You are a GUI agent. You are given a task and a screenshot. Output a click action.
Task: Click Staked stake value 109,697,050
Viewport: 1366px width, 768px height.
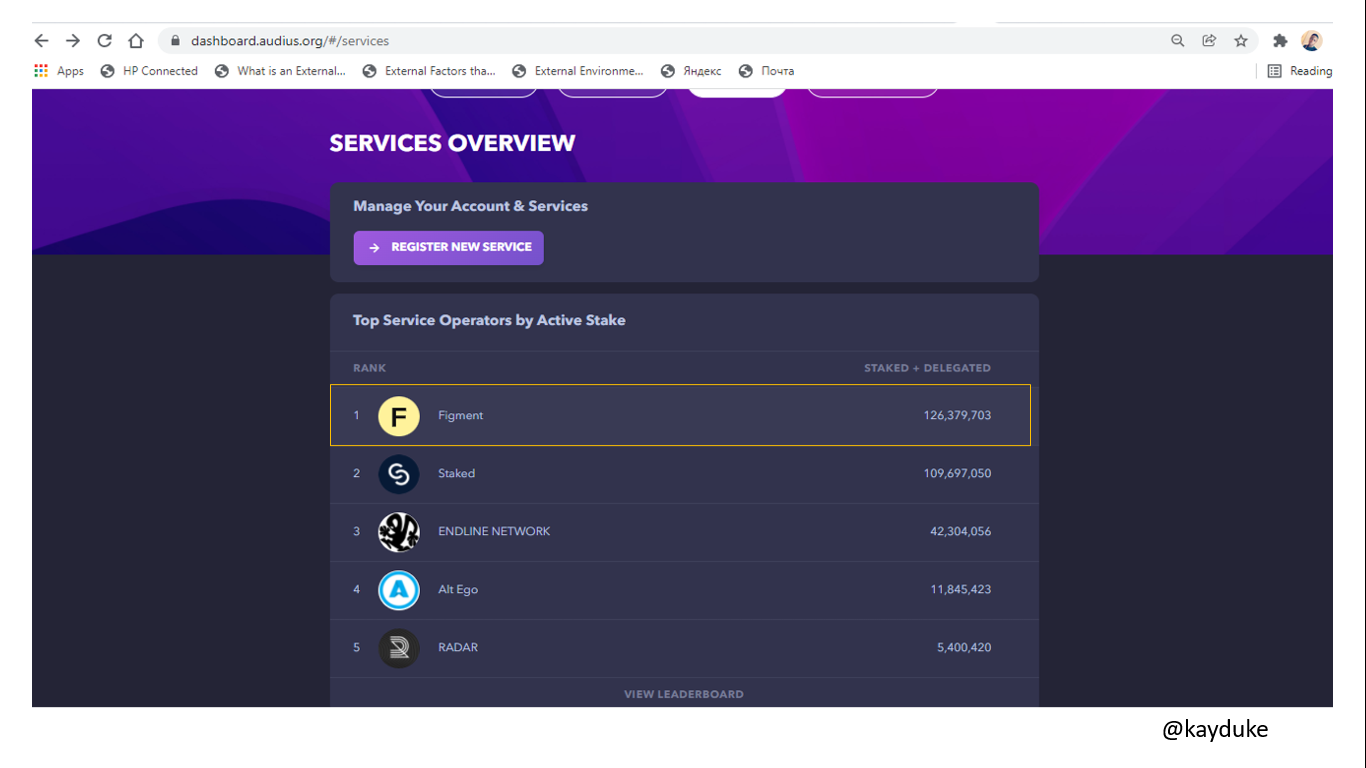click(957, 474)
